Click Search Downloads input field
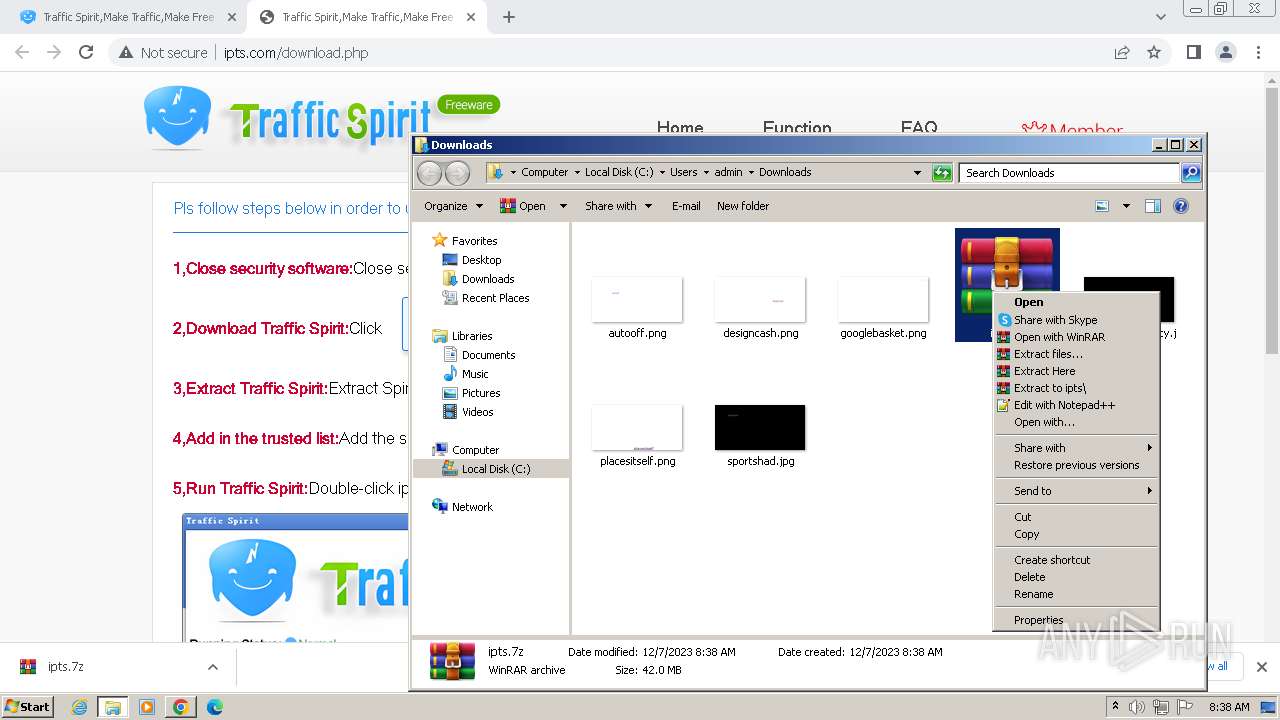1280x720 pixels. pos(1069,173)
